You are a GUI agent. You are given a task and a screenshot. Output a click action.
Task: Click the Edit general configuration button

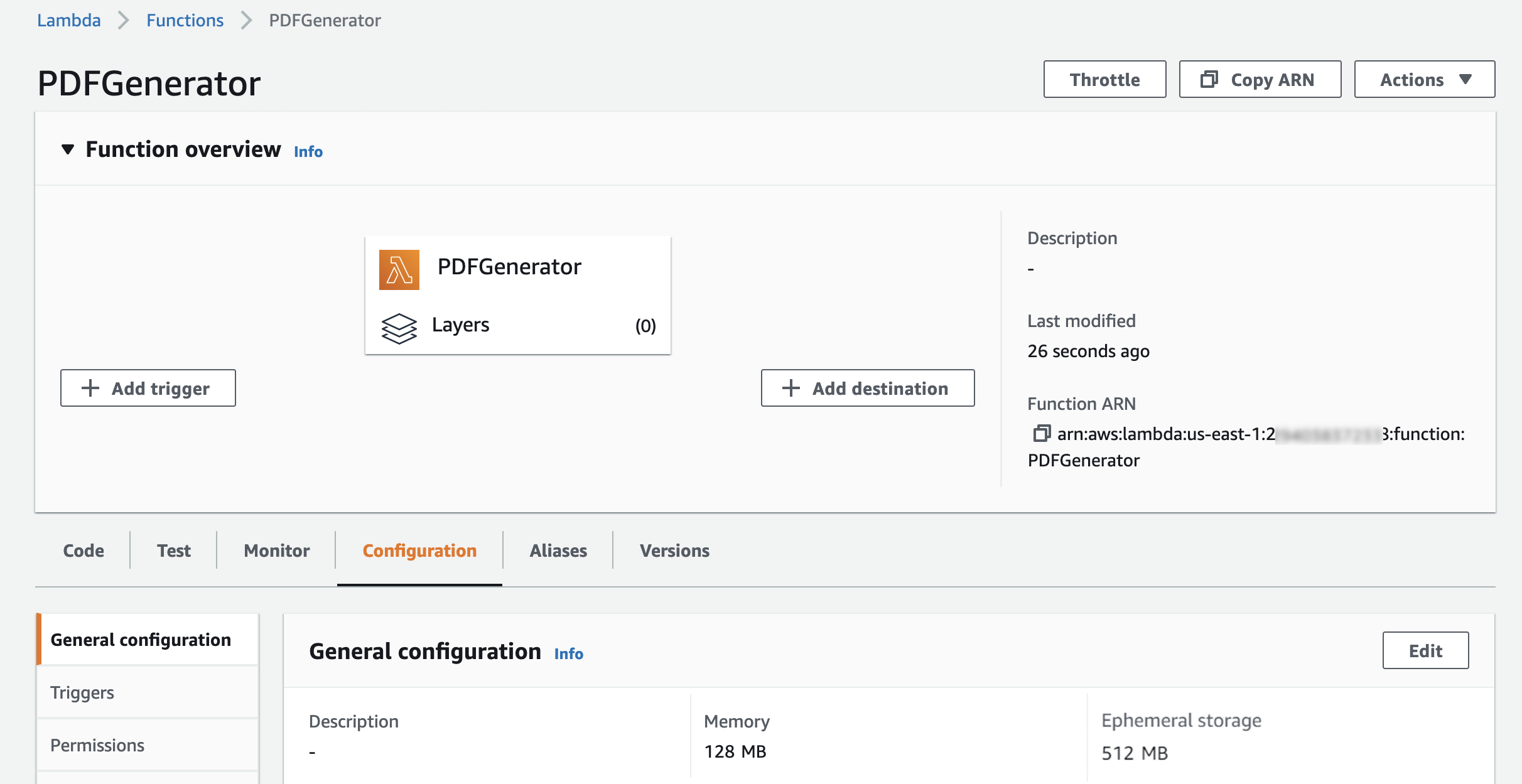click(1425, 650)
